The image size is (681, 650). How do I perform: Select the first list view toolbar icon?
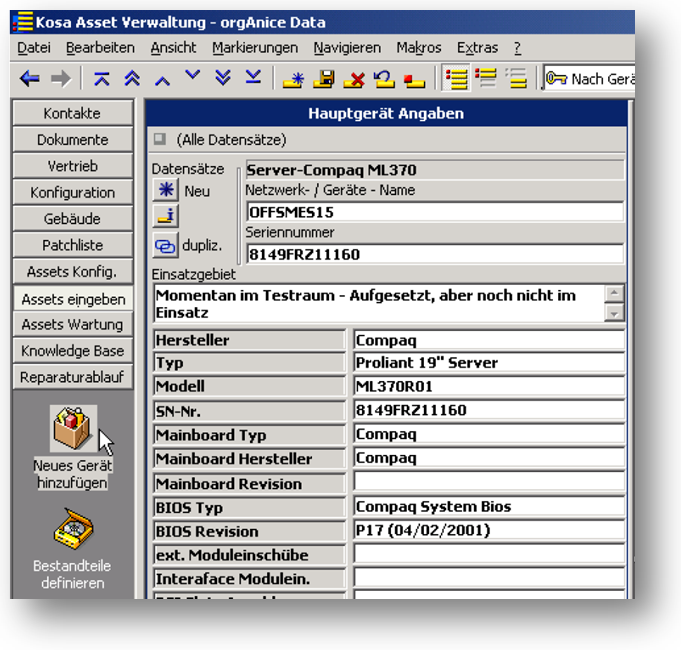(456, 79)
